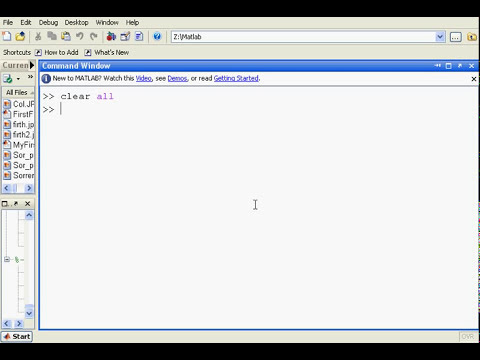This screenshot has width=480, height=360.
Task: Click the OVR indicator in status bar
Action: point(467,337)
